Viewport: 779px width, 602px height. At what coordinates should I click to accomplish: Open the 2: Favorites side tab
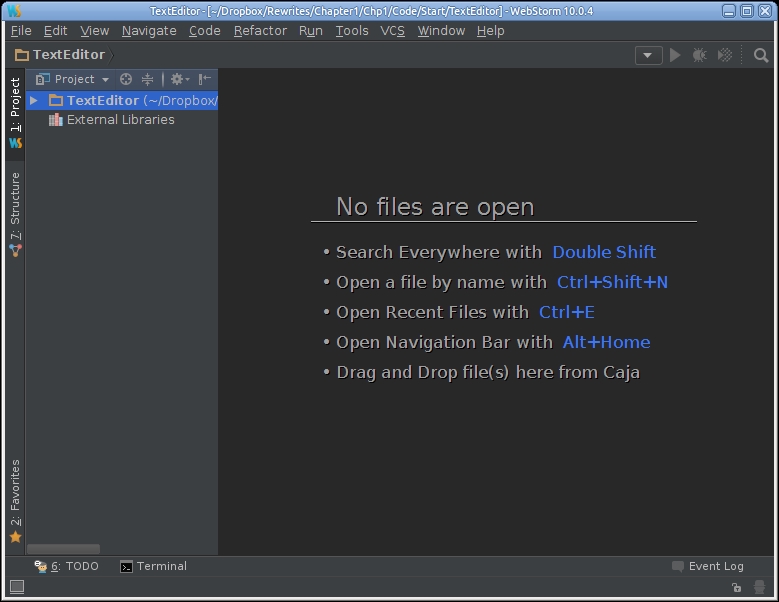pos(15,501)
